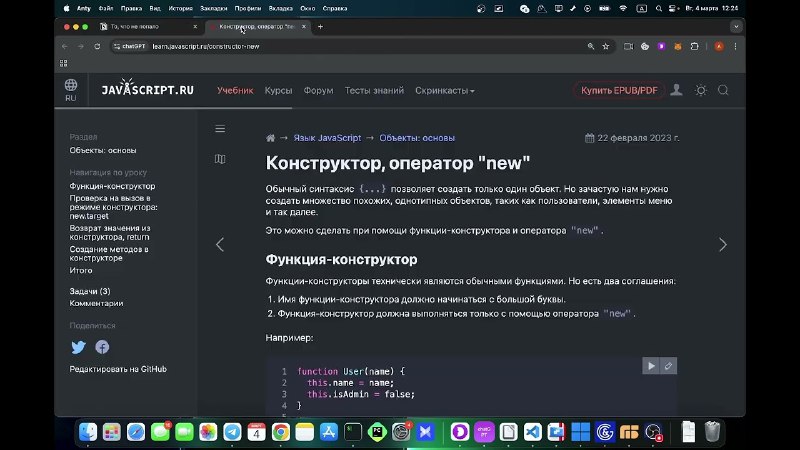Open the Форум nav item
The height and width of the screenshot is (450, 800).
click(318, 90)
